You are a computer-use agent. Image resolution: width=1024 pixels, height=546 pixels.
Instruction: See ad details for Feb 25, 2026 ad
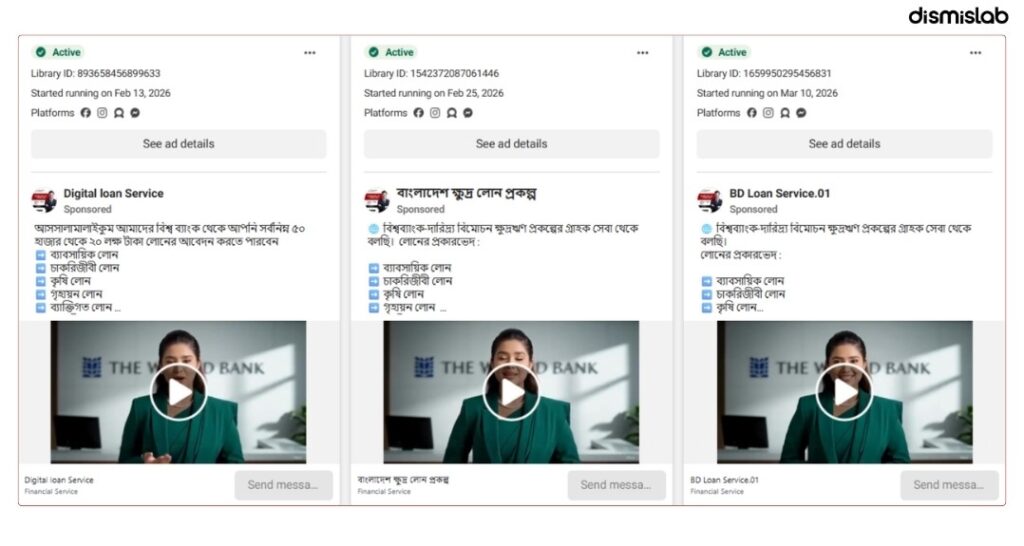pyautogui.click(x=511, y=144)
